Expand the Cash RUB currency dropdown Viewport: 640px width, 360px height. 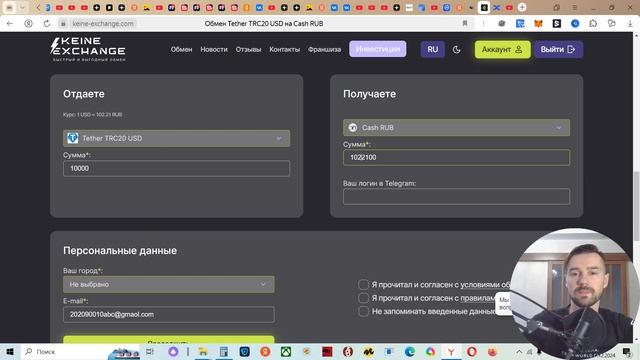click(x=456, y=128)
